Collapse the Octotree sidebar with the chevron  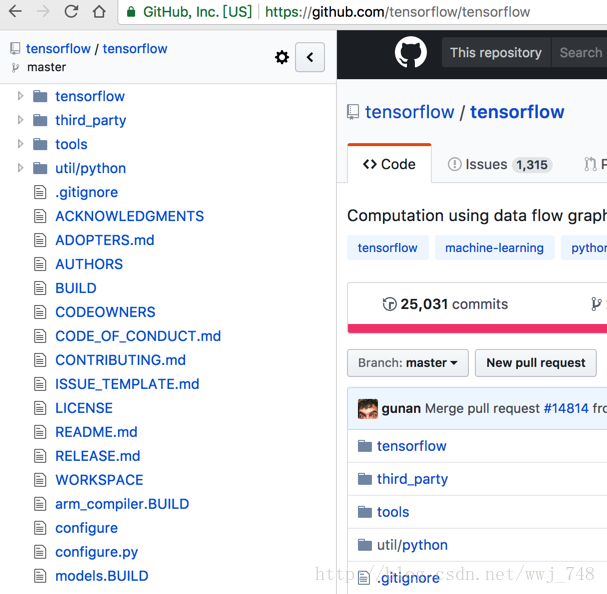point(310,57)
